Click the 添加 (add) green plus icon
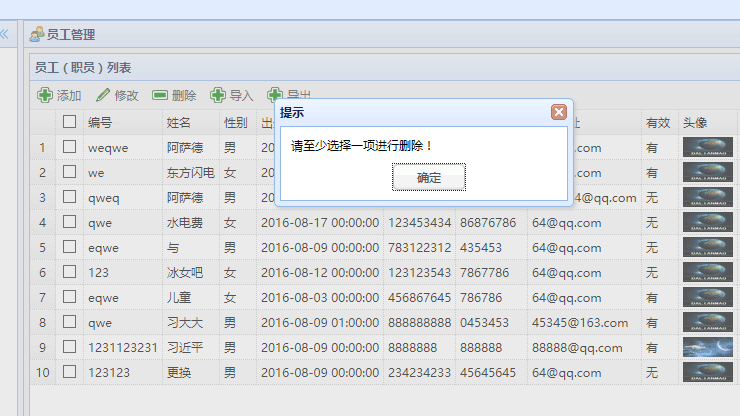740x416 pixels. point(45,96)
